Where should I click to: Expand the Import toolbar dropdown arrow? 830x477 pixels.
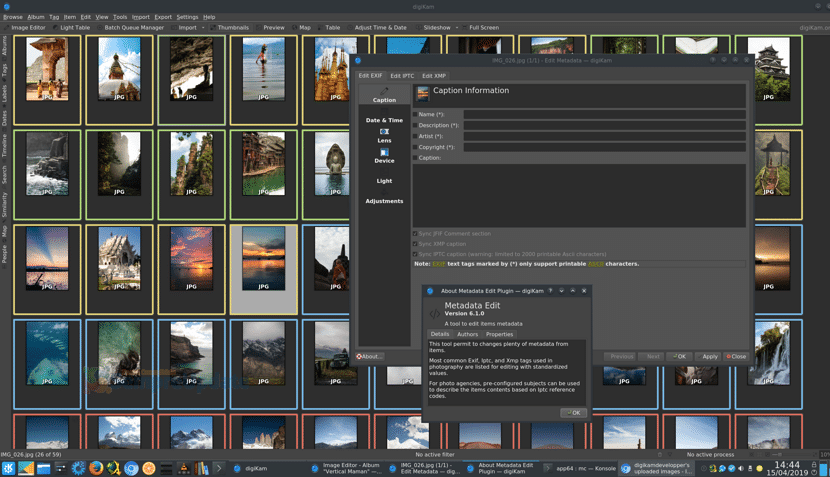point(203,28)
